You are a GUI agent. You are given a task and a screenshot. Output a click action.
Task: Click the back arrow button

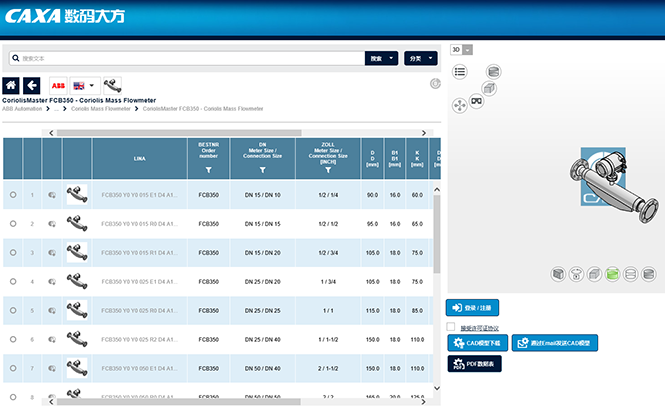coord(32,85)
